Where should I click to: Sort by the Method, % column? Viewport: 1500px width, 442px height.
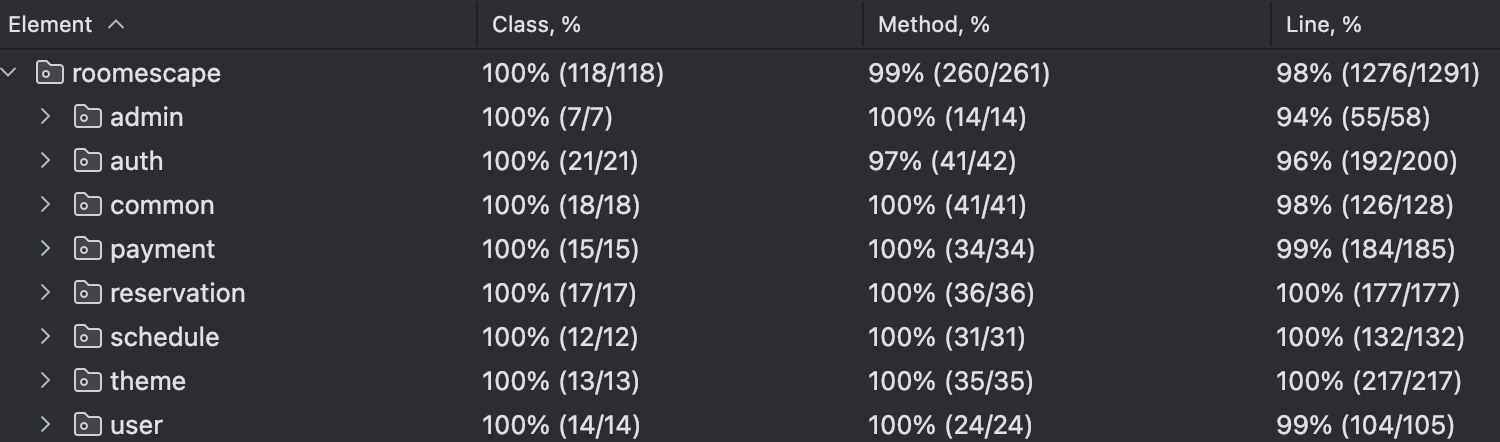coord(933,25)
